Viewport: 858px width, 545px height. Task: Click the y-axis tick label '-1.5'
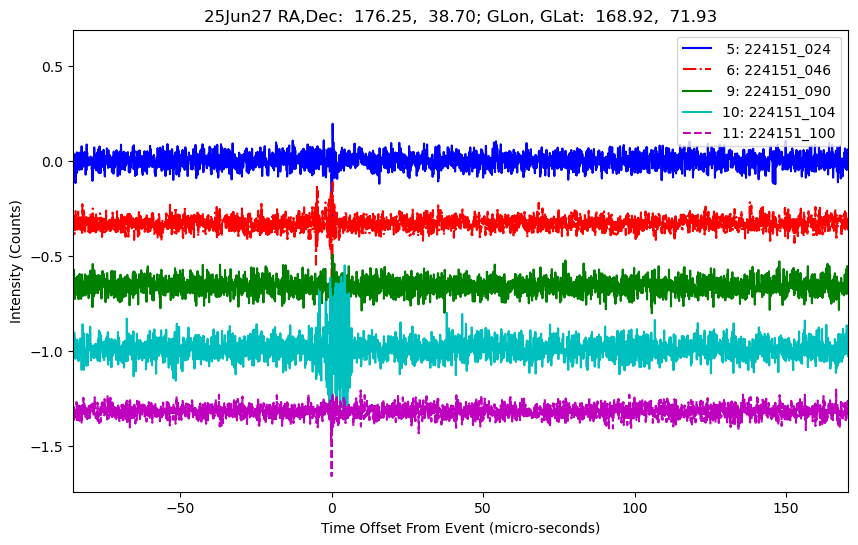(48, 447)
